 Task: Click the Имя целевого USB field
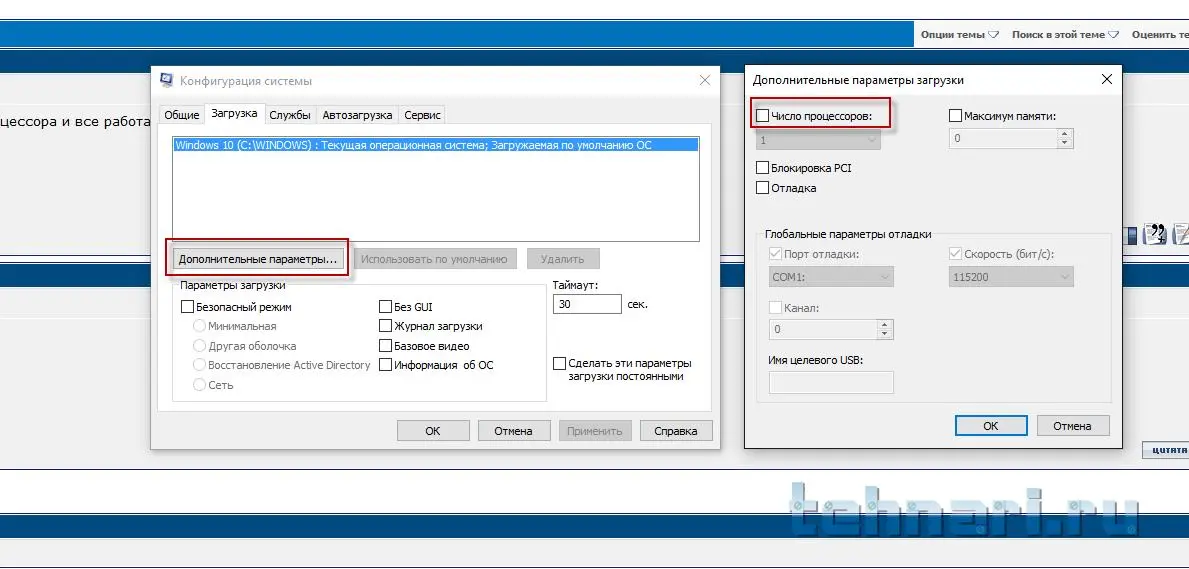pyautogui.click(x=831, y=382)
